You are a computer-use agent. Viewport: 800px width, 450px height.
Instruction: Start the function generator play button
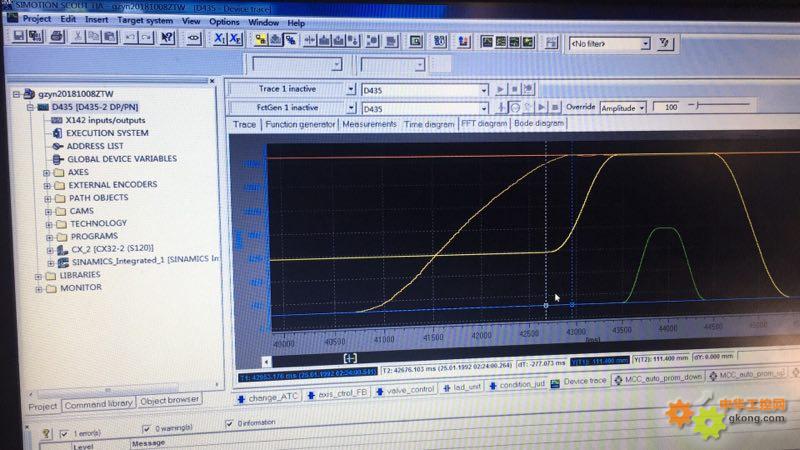point(542,107)
